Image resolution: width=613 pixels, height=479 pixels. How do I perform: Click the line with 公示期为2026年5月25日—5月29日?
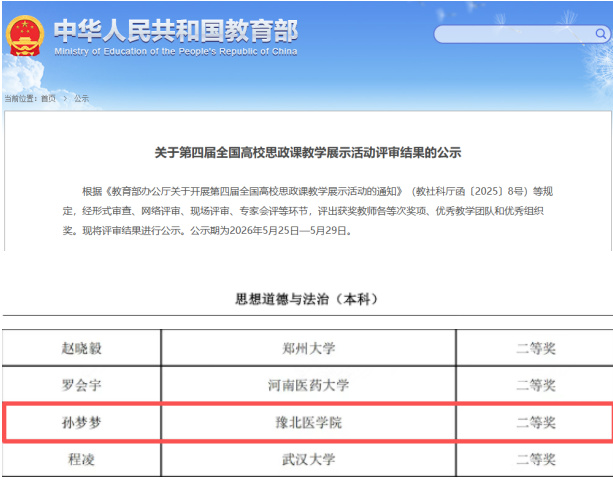pos(207,231)
